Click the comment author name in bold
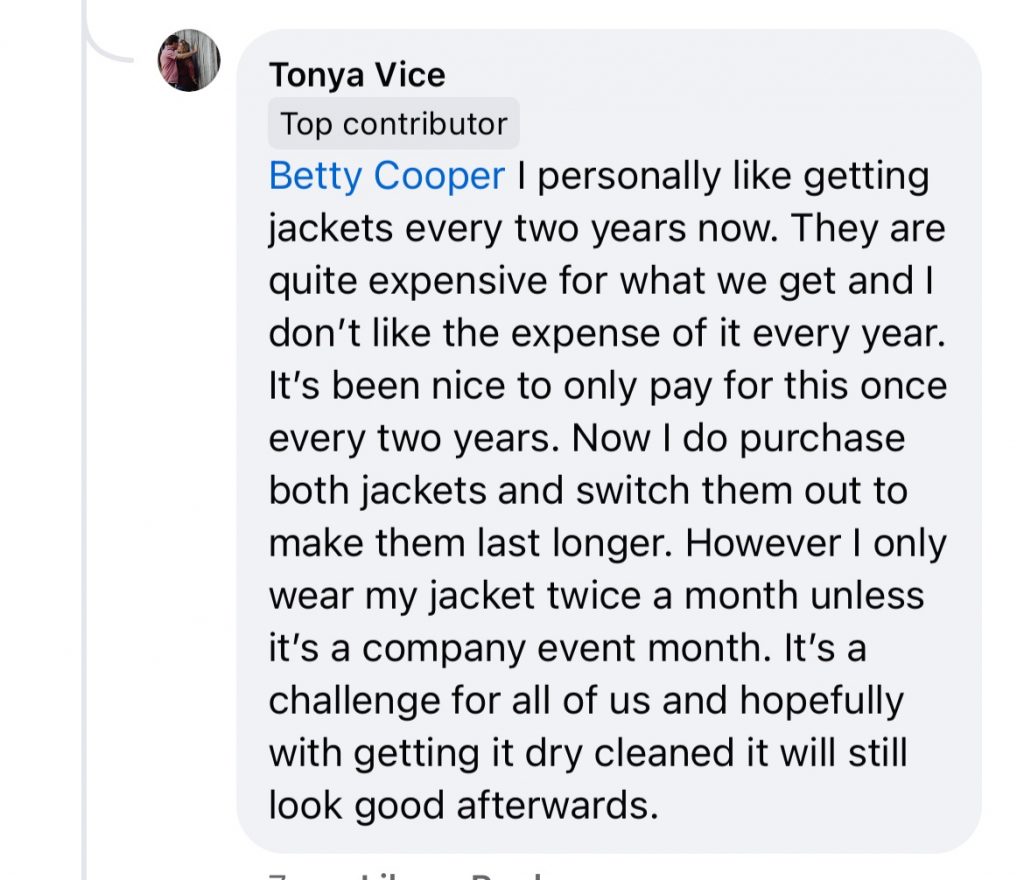The height and width of the screenshot is (880, 1024). coord(356,73)
